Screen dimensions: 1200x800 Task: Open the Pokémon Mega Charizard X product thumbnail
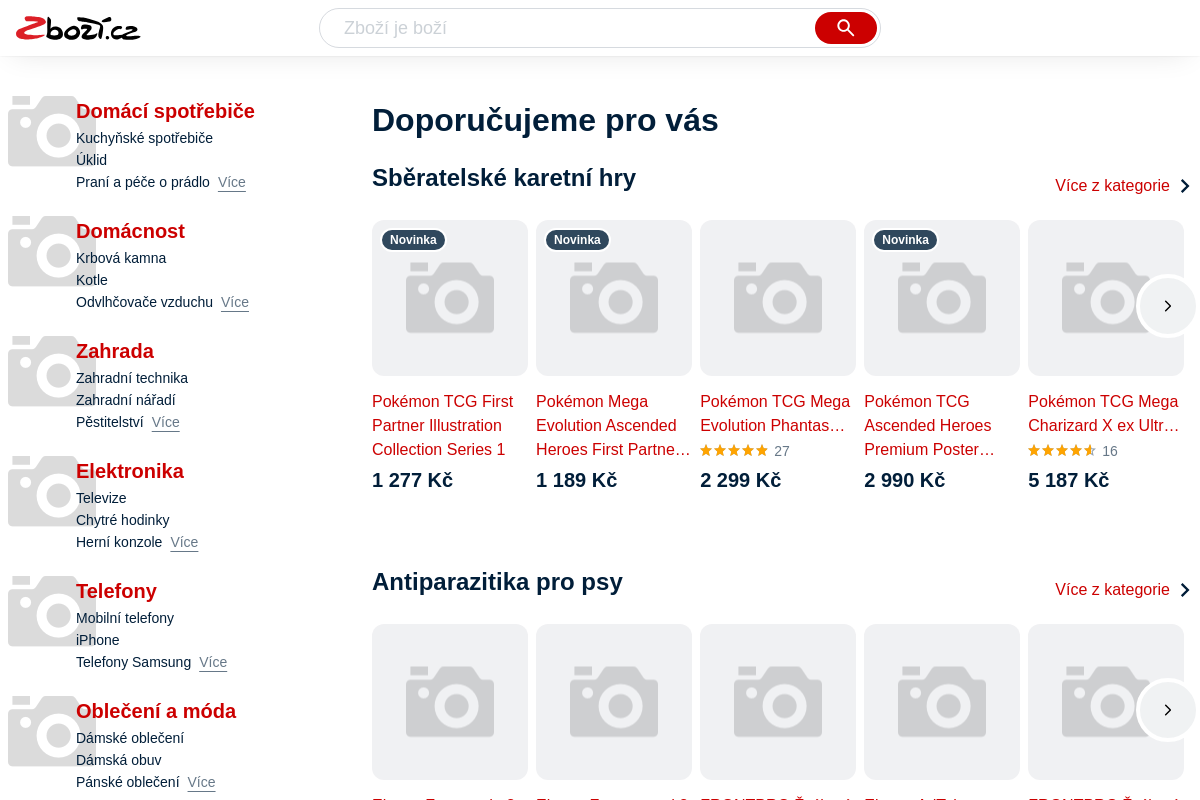coord(1090,298)
